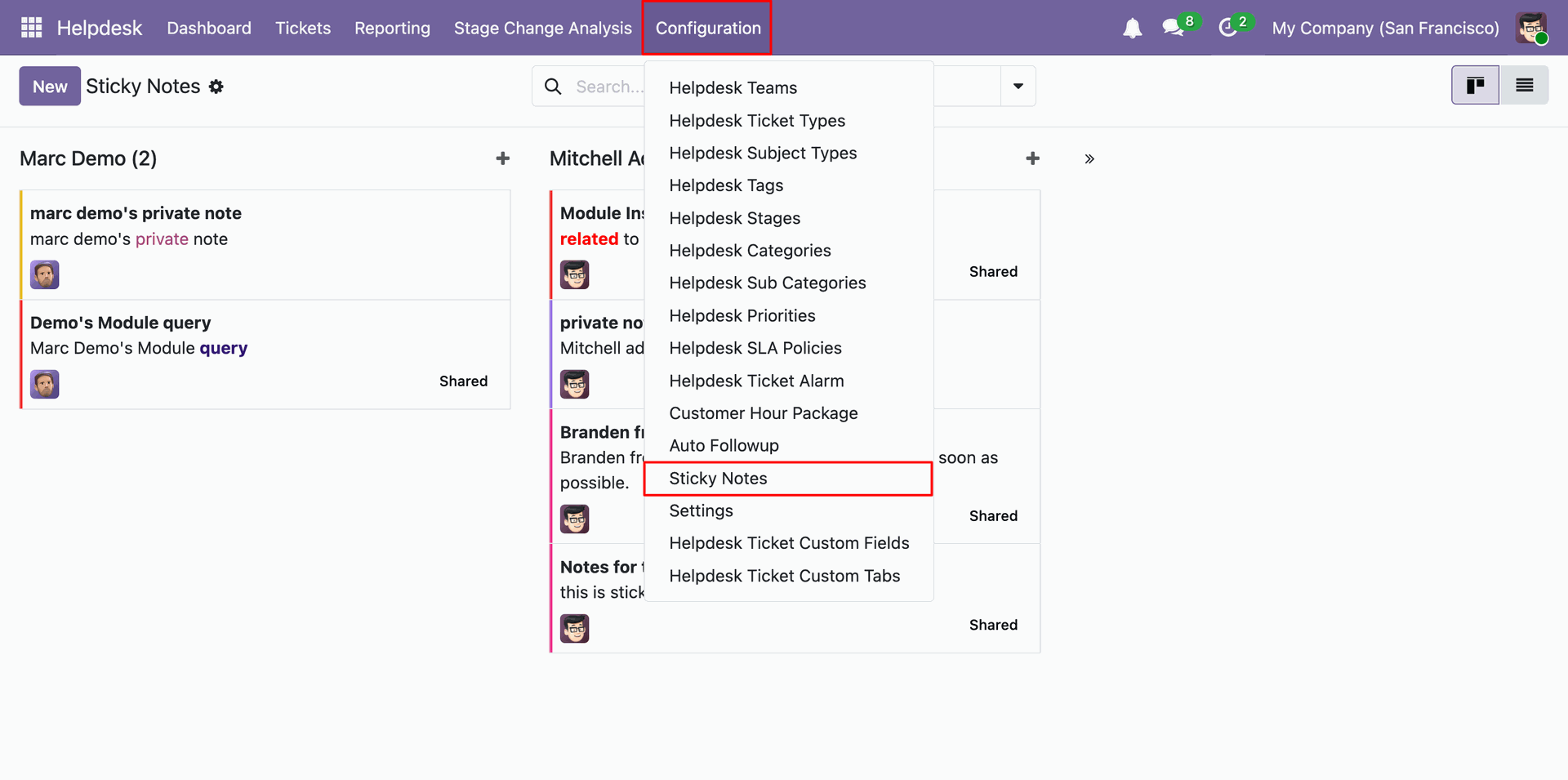Screen dimensions: 1568x780
Task: Go to the Tickets menu
Action: (303, 29)
